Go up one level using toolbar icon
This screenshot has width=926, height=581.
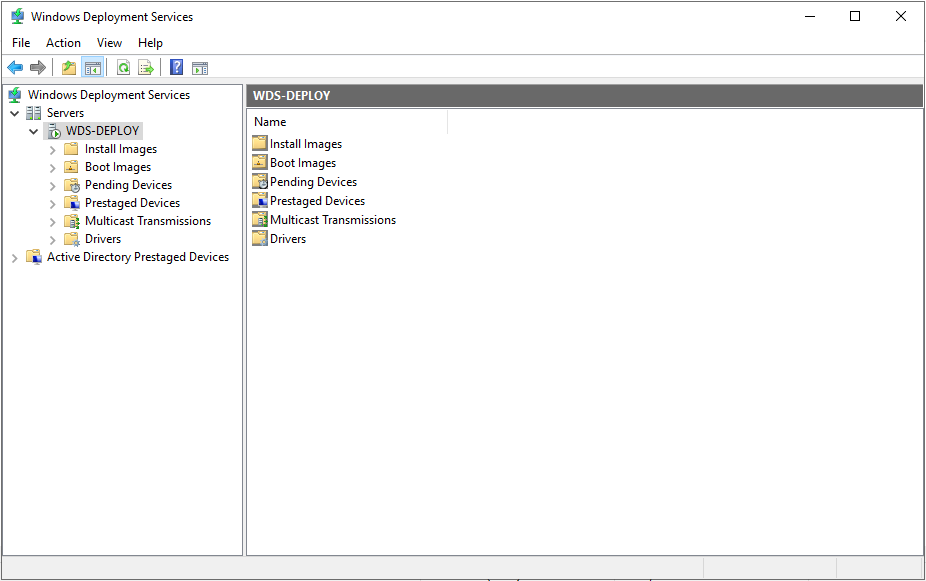pos(69,68)
